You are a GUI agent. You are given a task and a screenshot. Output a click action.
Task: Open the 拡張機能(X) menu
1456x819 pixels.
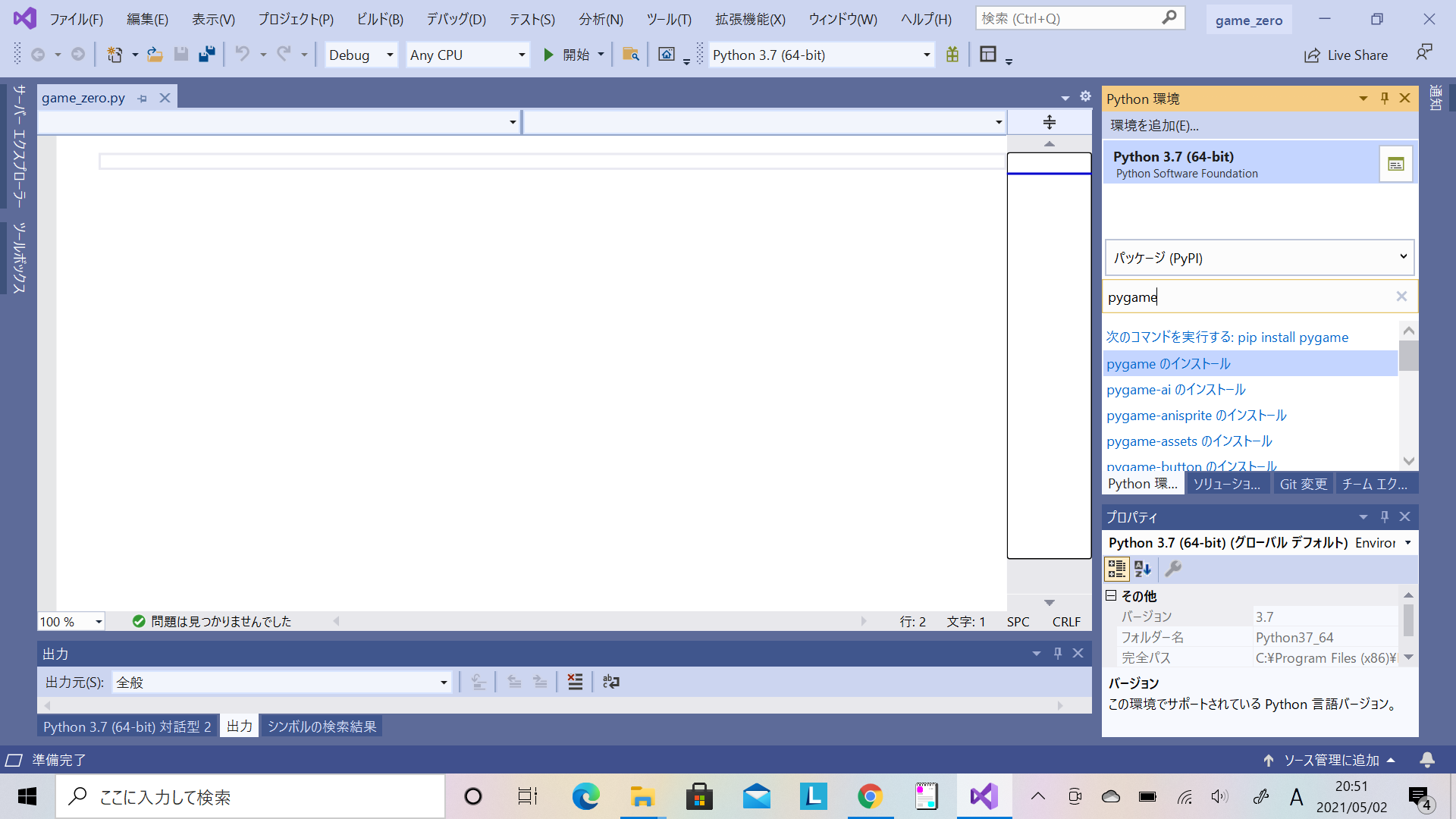[750, 19]
